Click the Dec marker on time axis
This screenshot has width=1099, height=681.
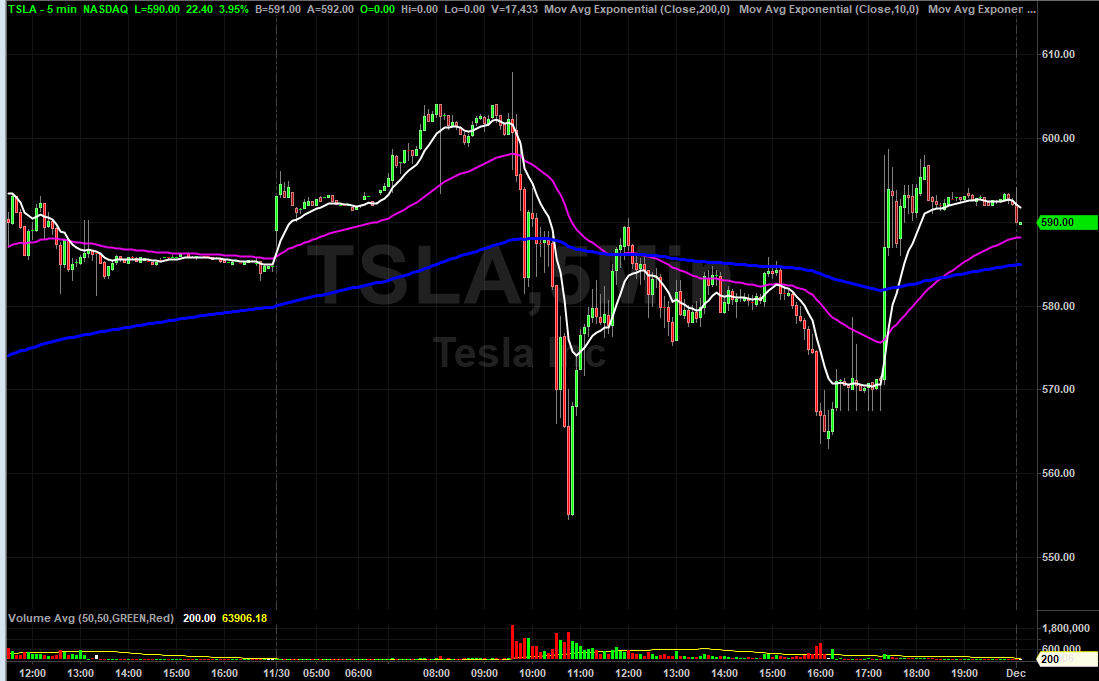point(1016,673)
